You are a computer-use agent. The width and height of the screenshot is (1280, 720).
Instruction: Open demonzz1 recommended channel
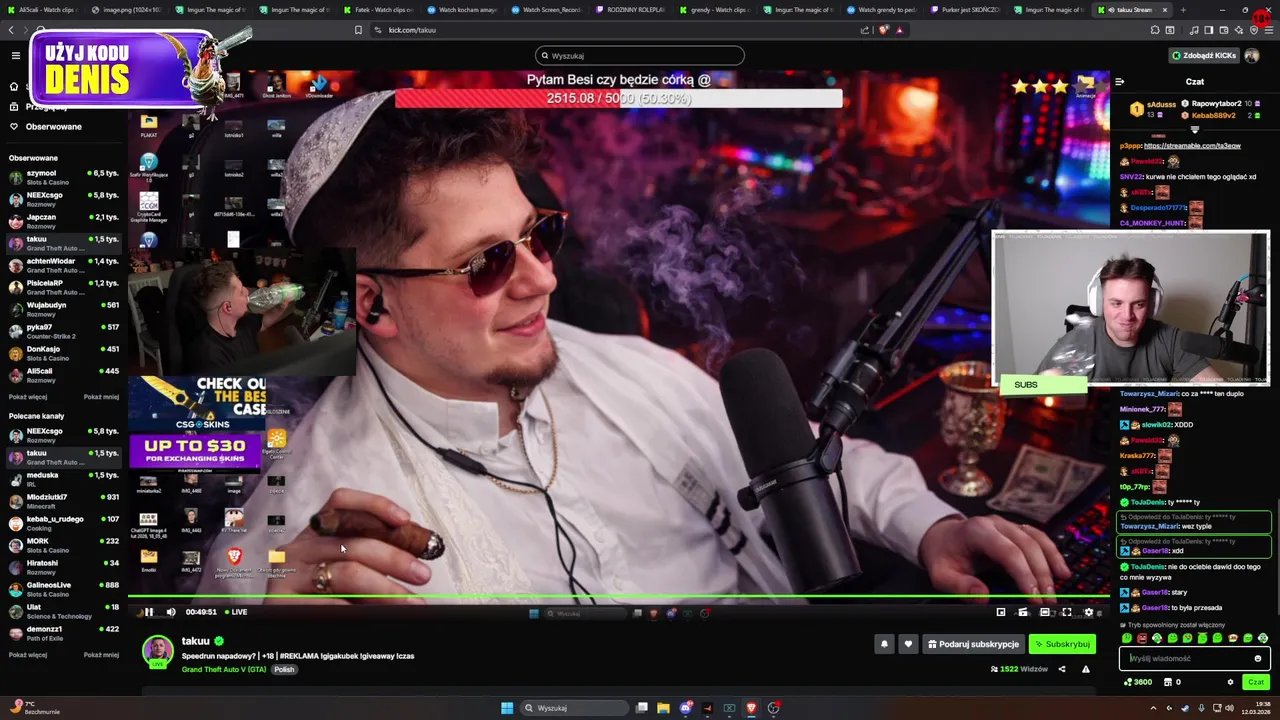[x=64, y=633]
